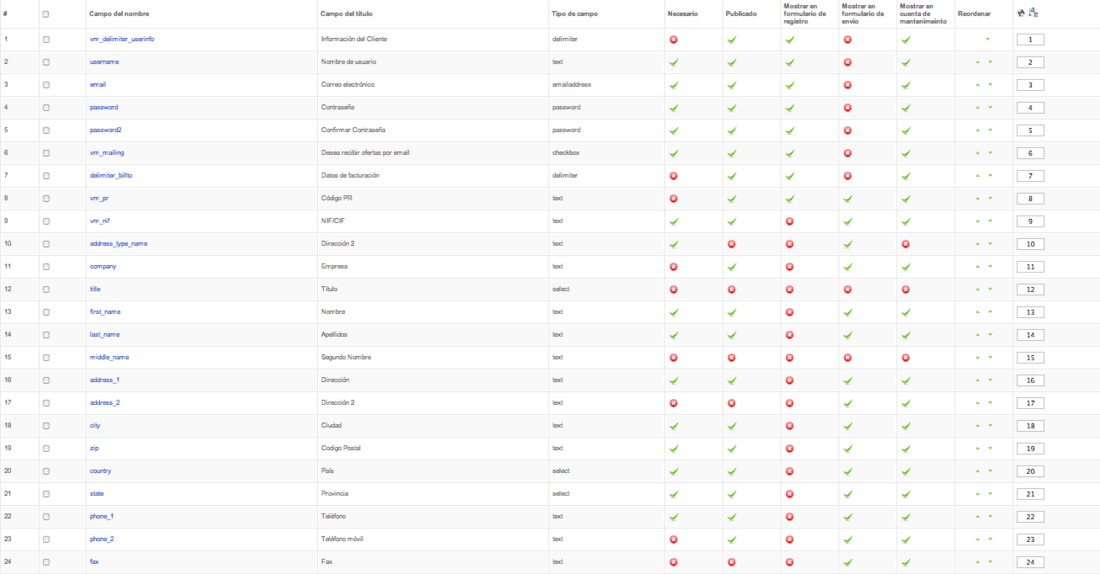Open the password2 field link
The width and height of the screenshot is (1100, 574).
point(105,130)
